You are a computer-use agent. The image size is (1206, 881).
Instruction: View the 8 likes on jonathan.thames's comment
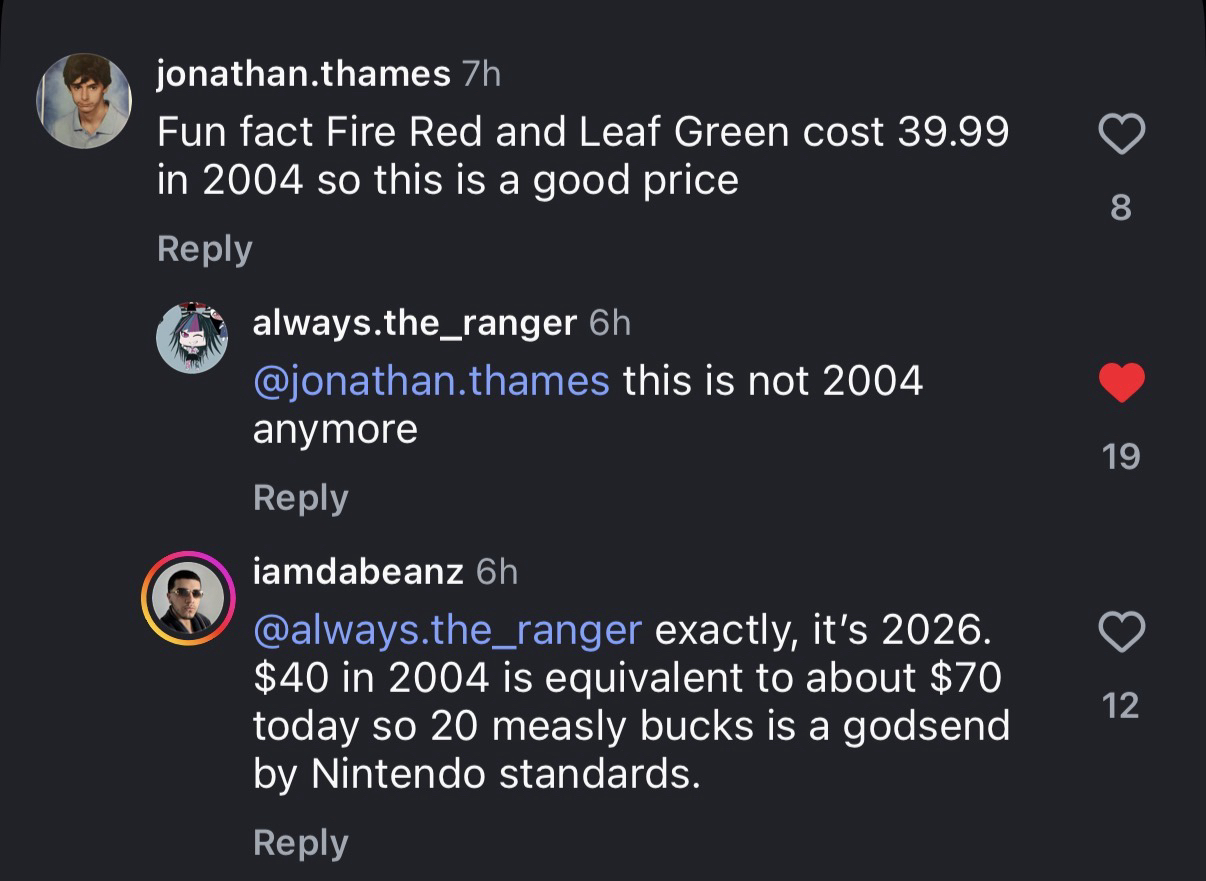click(x=1121, y=207)
